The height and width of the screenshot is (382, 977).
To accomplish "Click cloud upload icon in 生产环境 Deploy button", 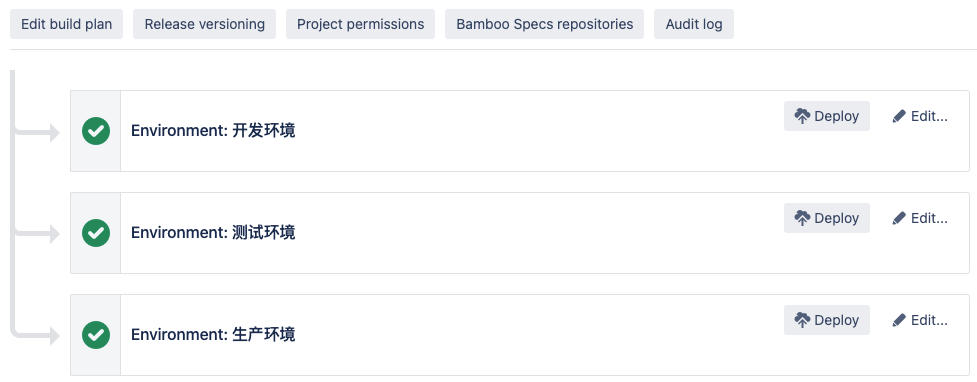I will pos(802,320).
